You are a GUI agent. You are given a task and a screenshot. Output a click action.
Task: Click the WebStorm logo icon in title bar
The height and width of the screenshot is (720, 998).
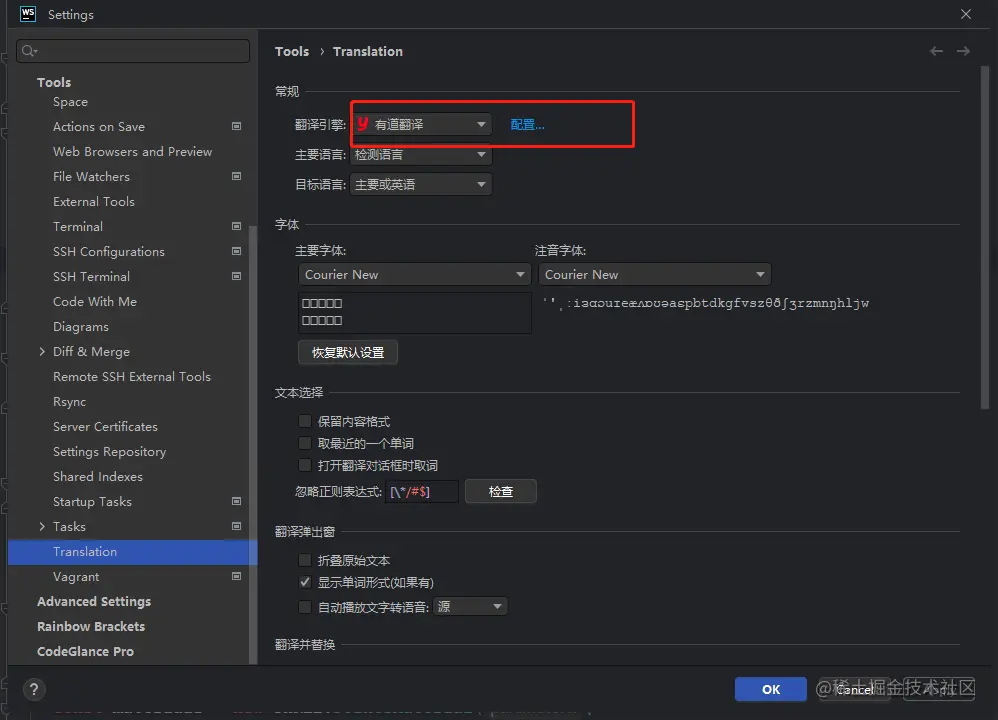point(28,14)
